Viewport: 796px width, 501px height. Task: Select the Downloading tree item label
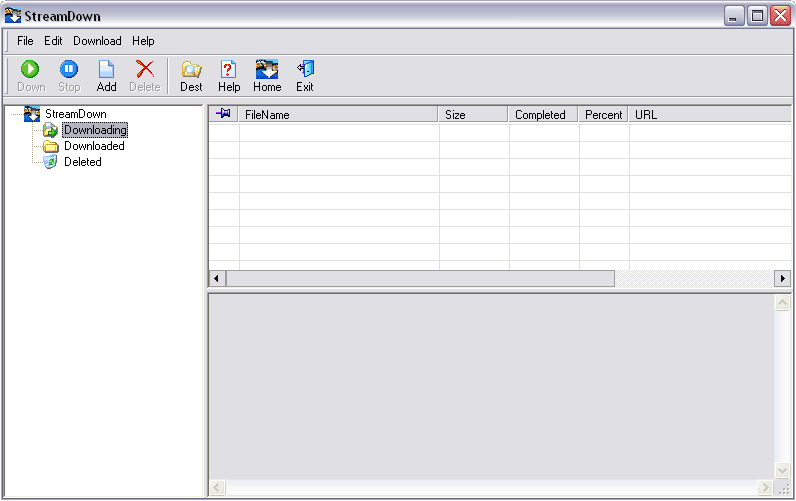click(95, 130)
